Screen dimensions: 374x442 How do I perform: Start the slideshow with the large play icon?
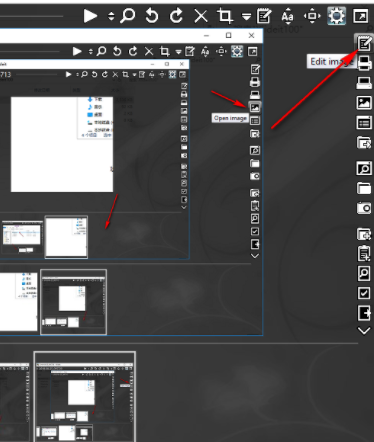click(x=90, y=16)
